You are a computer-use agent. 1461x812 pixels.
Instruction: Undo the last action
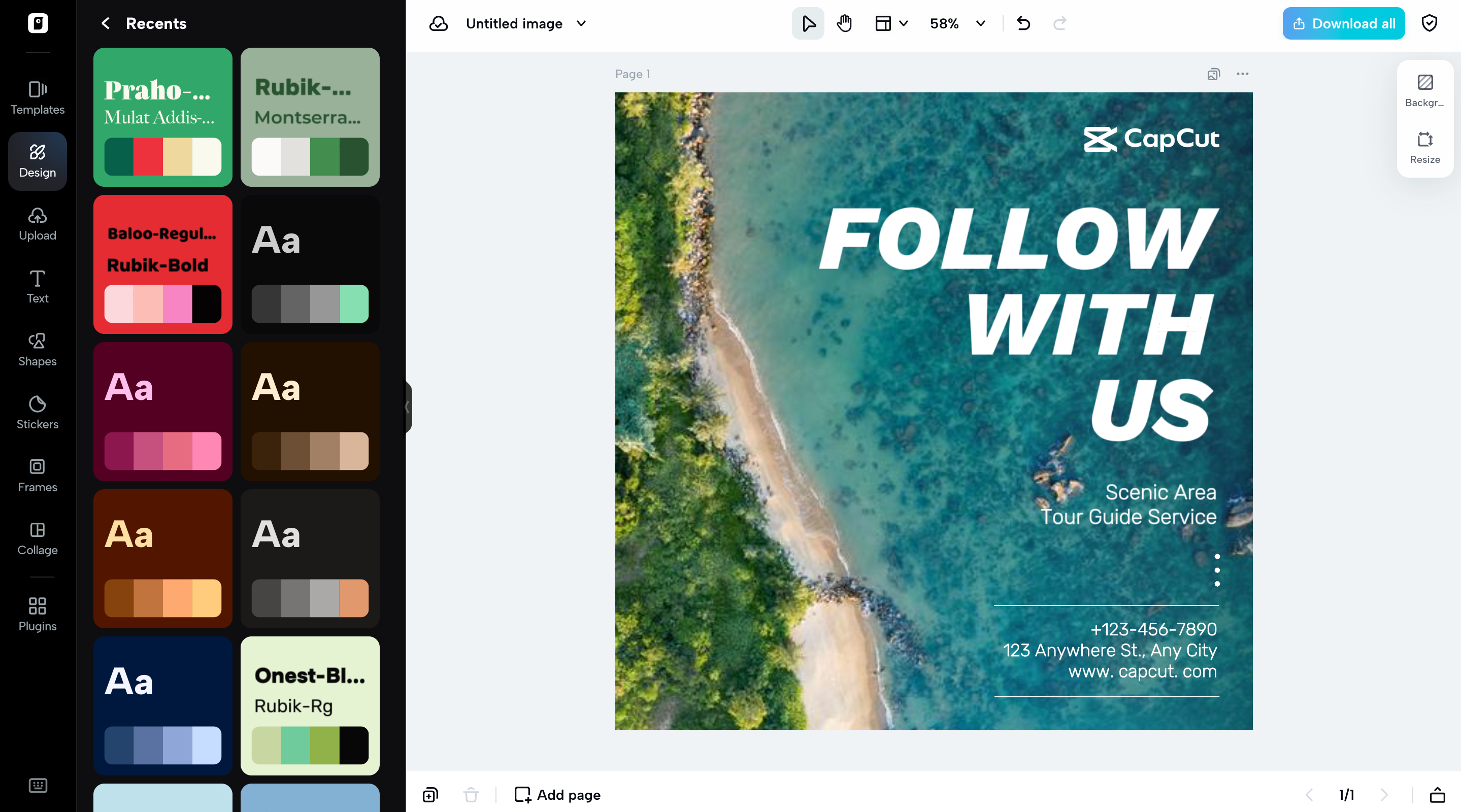tap(1023, 23)
